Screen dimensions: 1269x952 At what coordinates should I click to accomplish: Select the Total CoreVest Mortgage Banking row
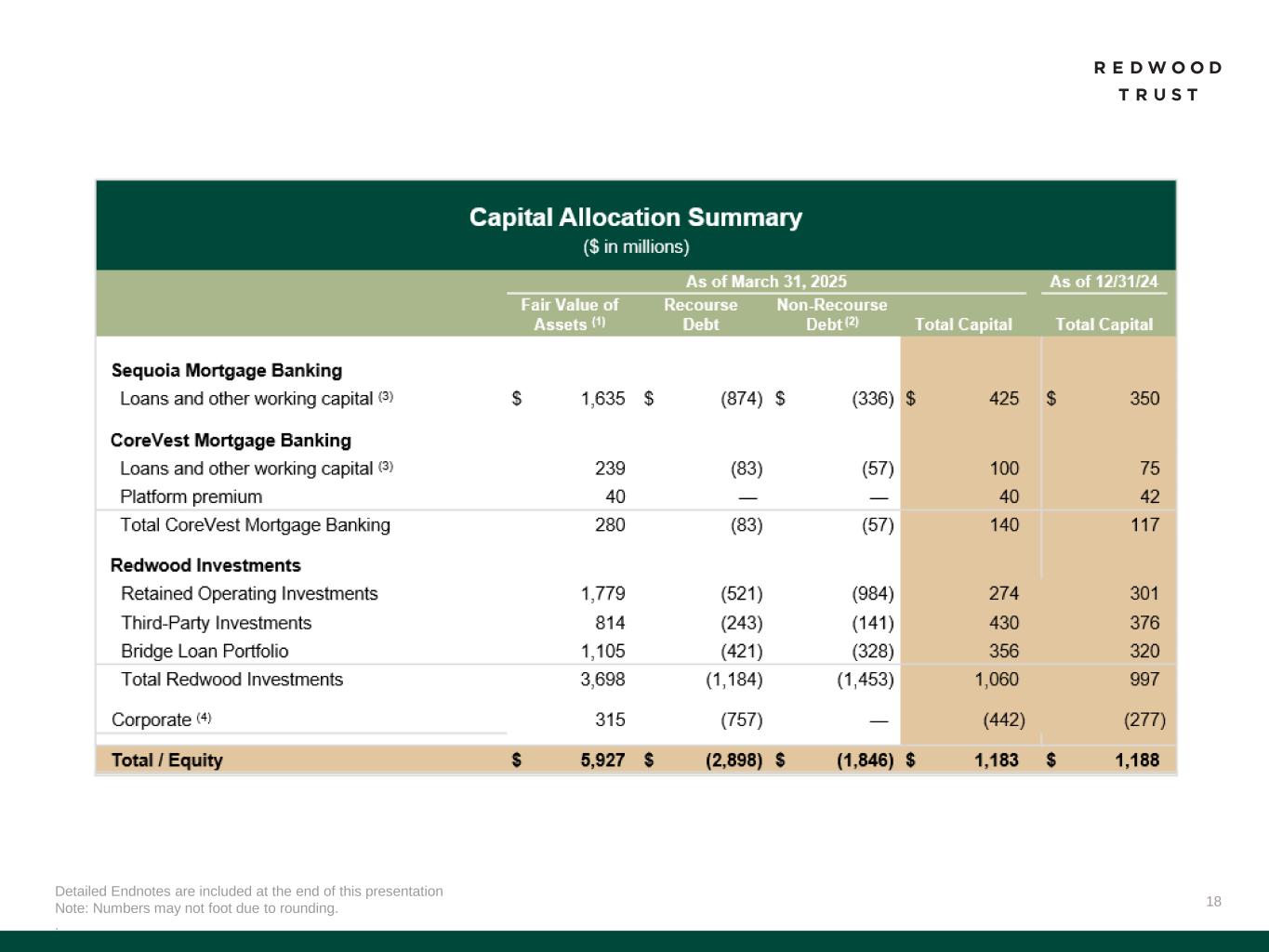255,525
